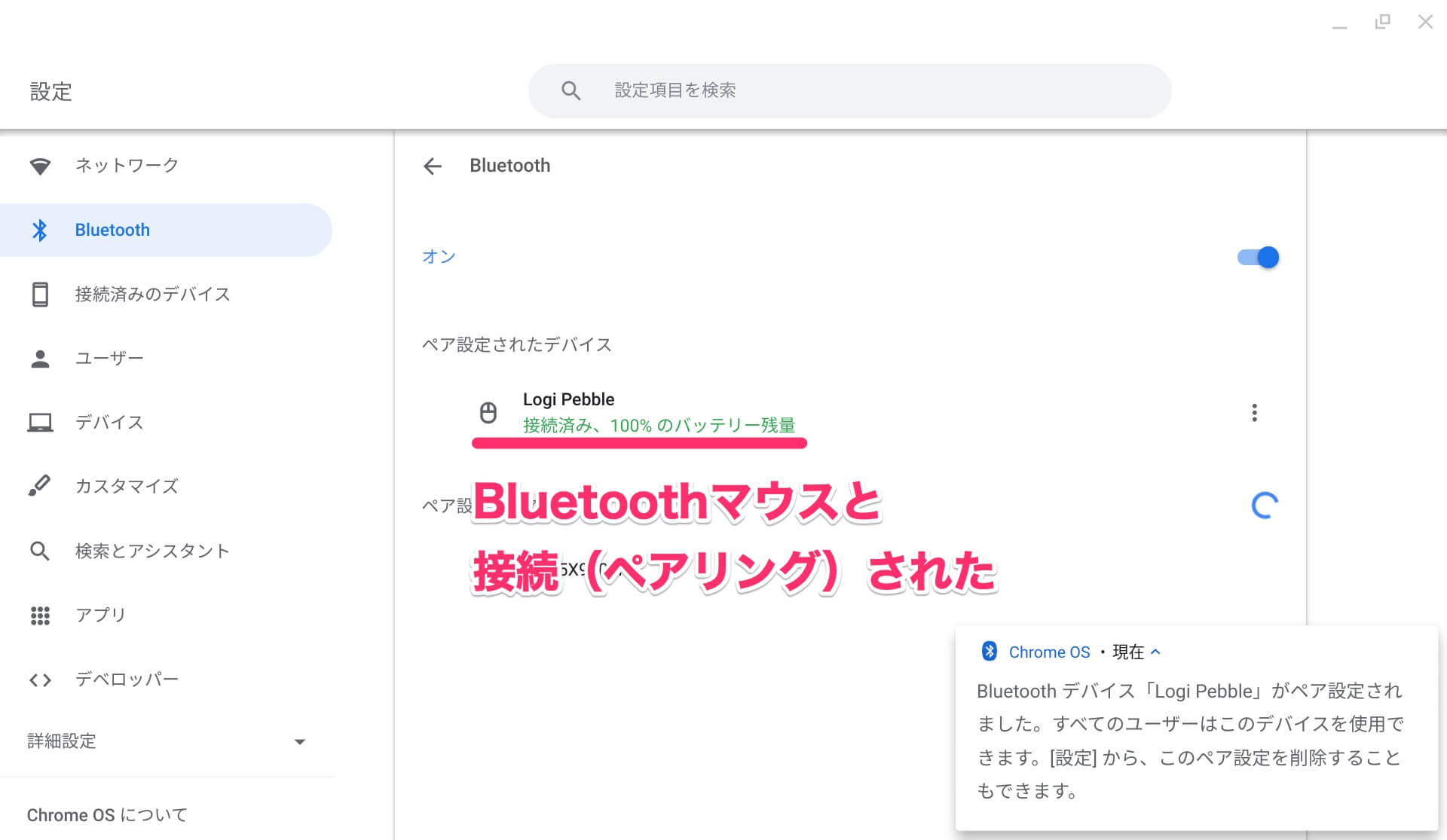Click the オン Bluetooth toggle label
Screen dimensions: 1447x840
point(436,257)
